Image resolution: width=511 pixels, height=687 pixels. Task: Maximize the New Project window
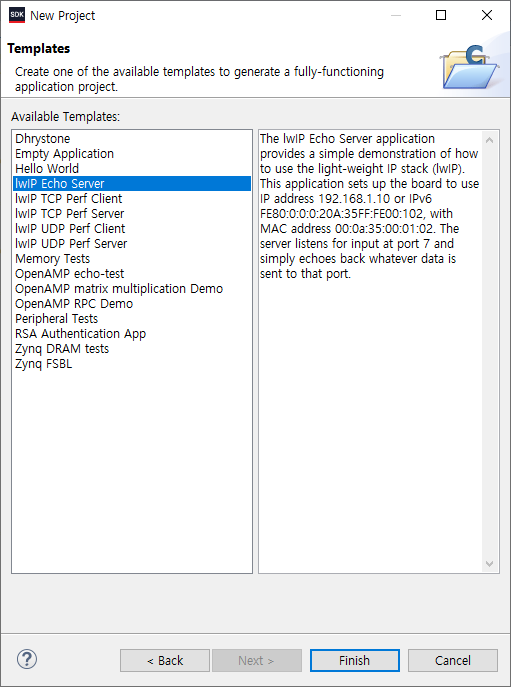441,15
